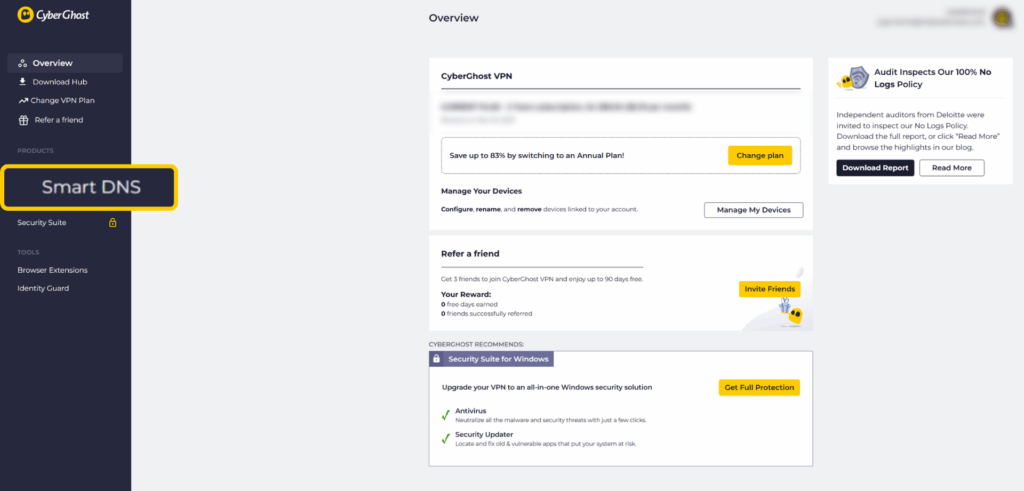The image size is (1024, 491).
Task: Open the Security Suite sidebar item
Action: click(42, 223)
